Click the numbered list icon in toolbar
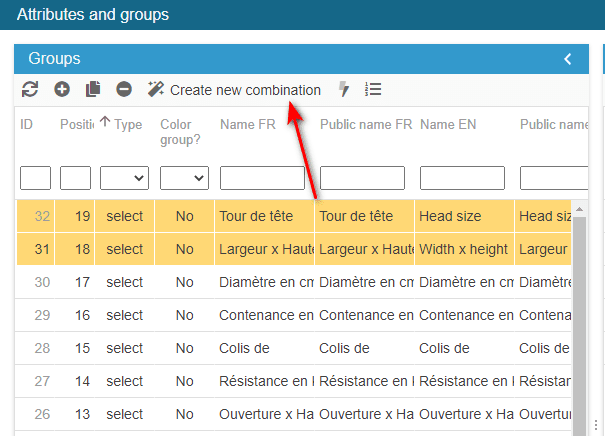Screen dimensions: 605x436 pyautogui.click(x=373, y=90)
